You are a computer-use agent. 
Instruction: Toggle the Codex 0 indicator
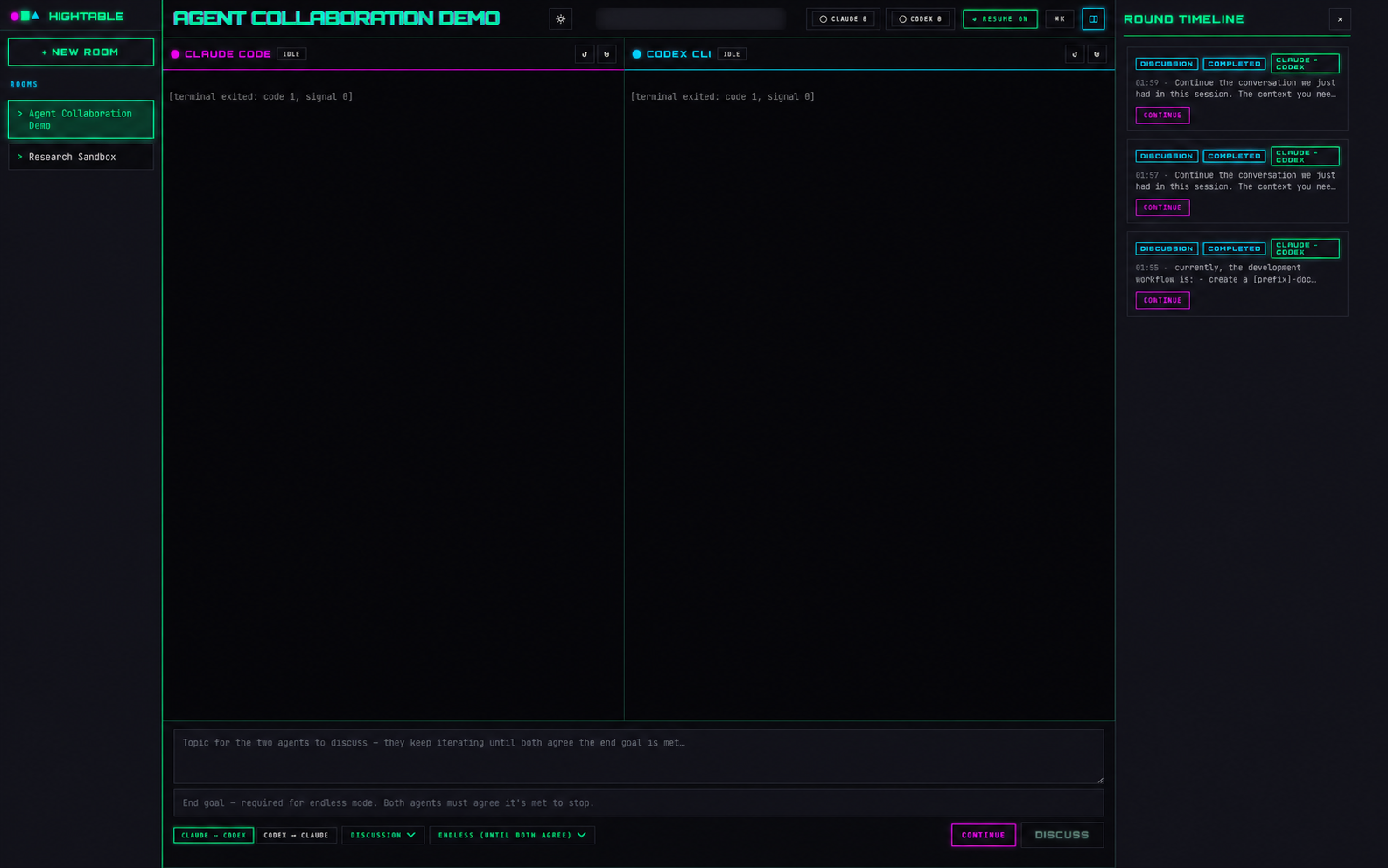pos(921,18)
